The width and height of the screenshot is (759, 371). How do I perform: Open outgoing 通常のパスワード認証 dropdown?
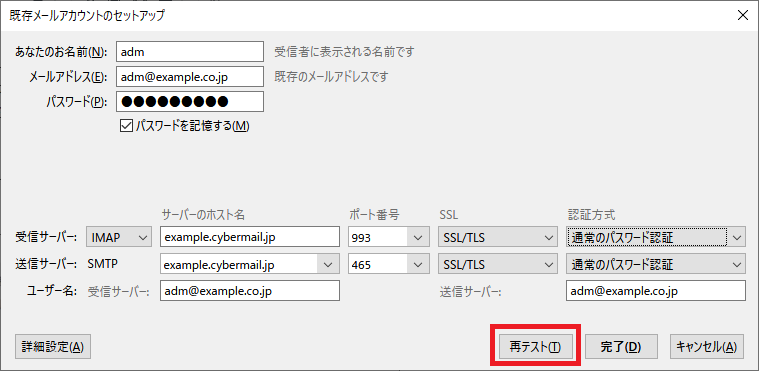click(x=655, y=265)
